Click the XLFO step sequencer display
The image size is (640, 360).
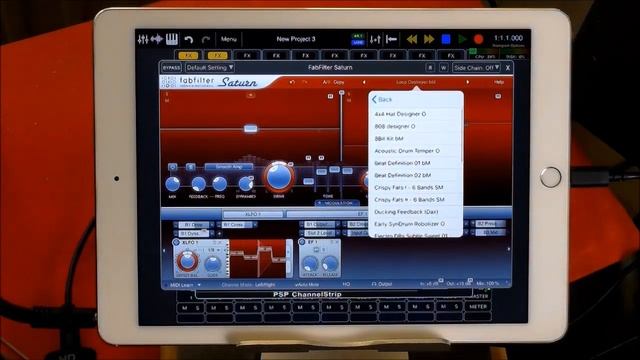pos(258,259)
